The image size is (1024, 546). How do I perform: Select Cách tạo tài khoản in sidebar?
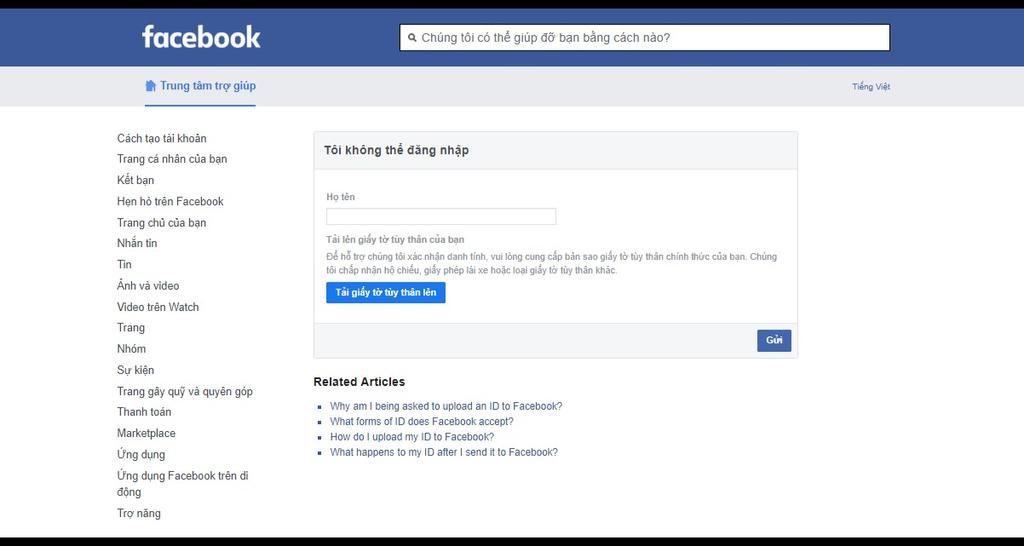[162, 138]
